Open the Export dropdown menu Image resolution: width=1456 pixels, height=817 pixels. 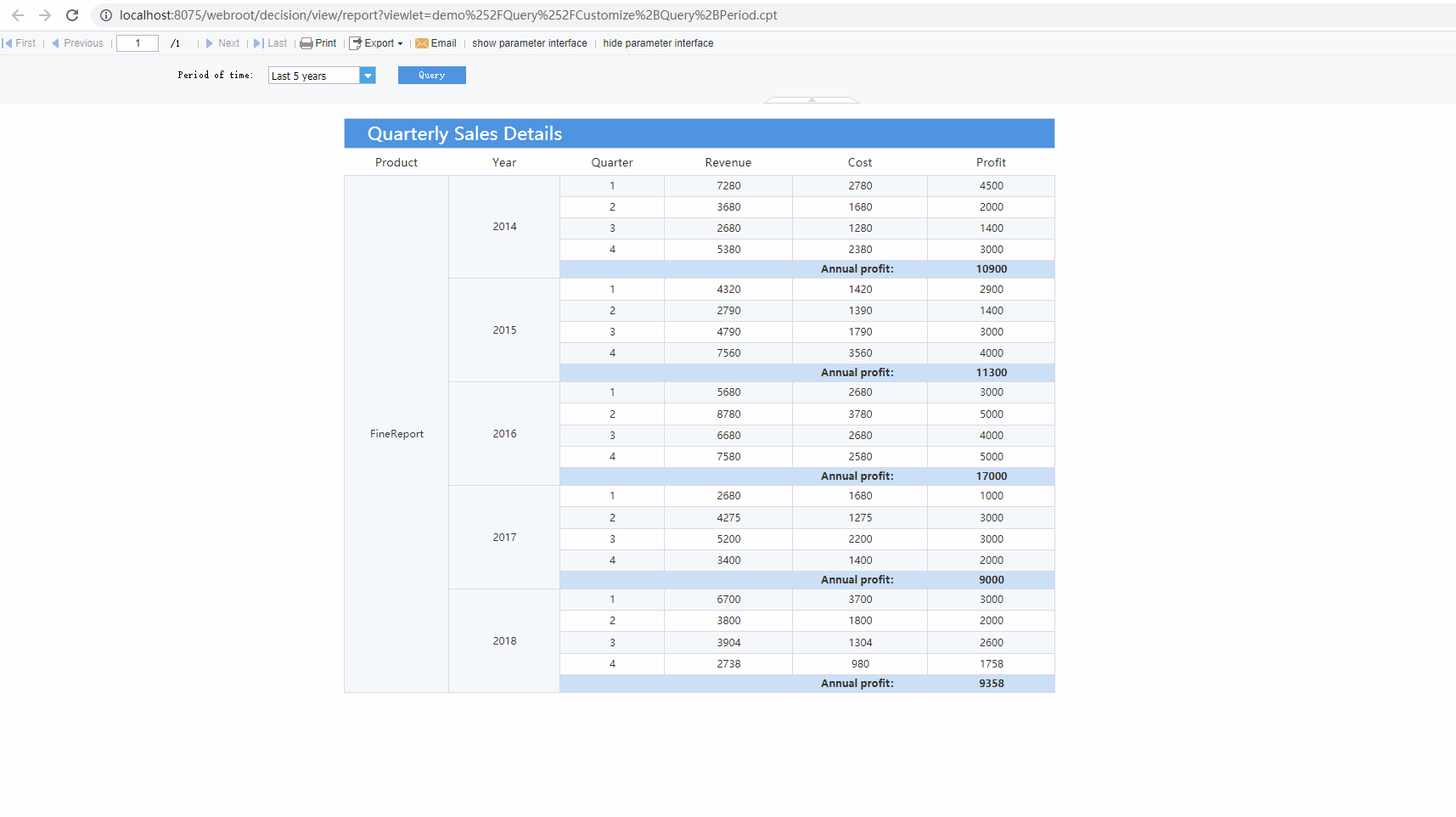coord(377,43)
